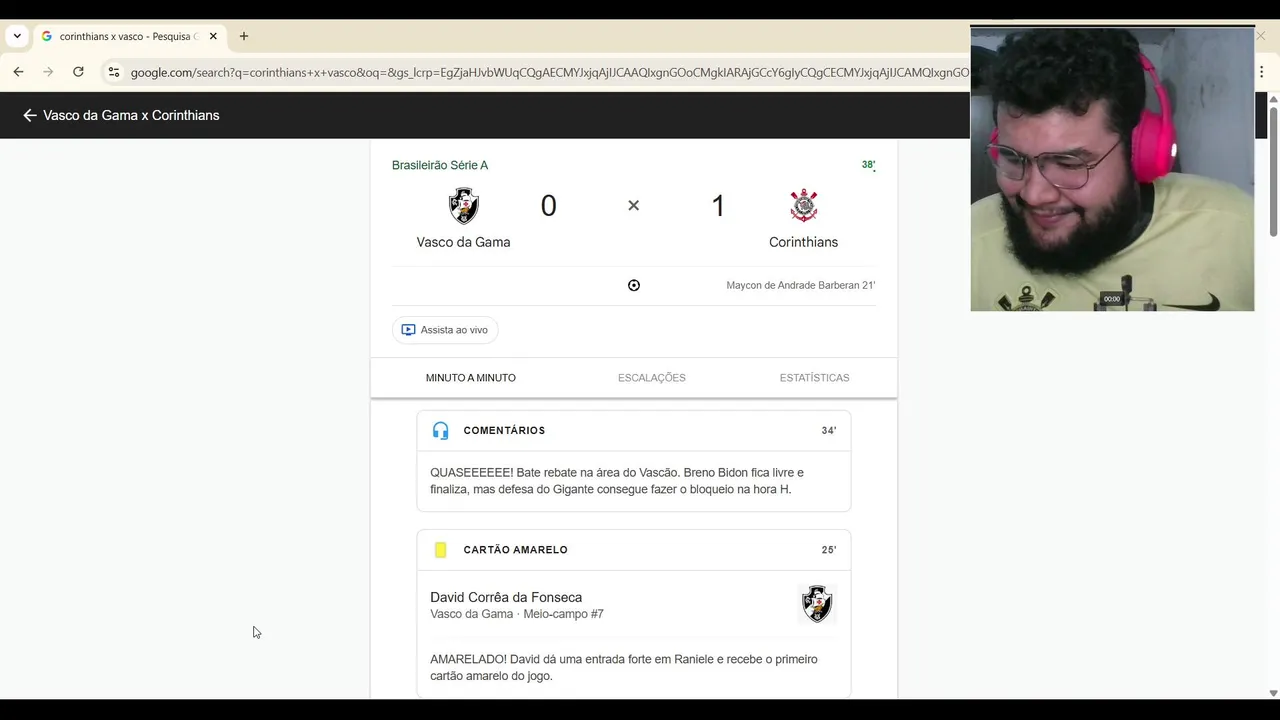Click the webcam video overlay
This screenshot has height=720, width=1280.
click(x=1112, y=169)
